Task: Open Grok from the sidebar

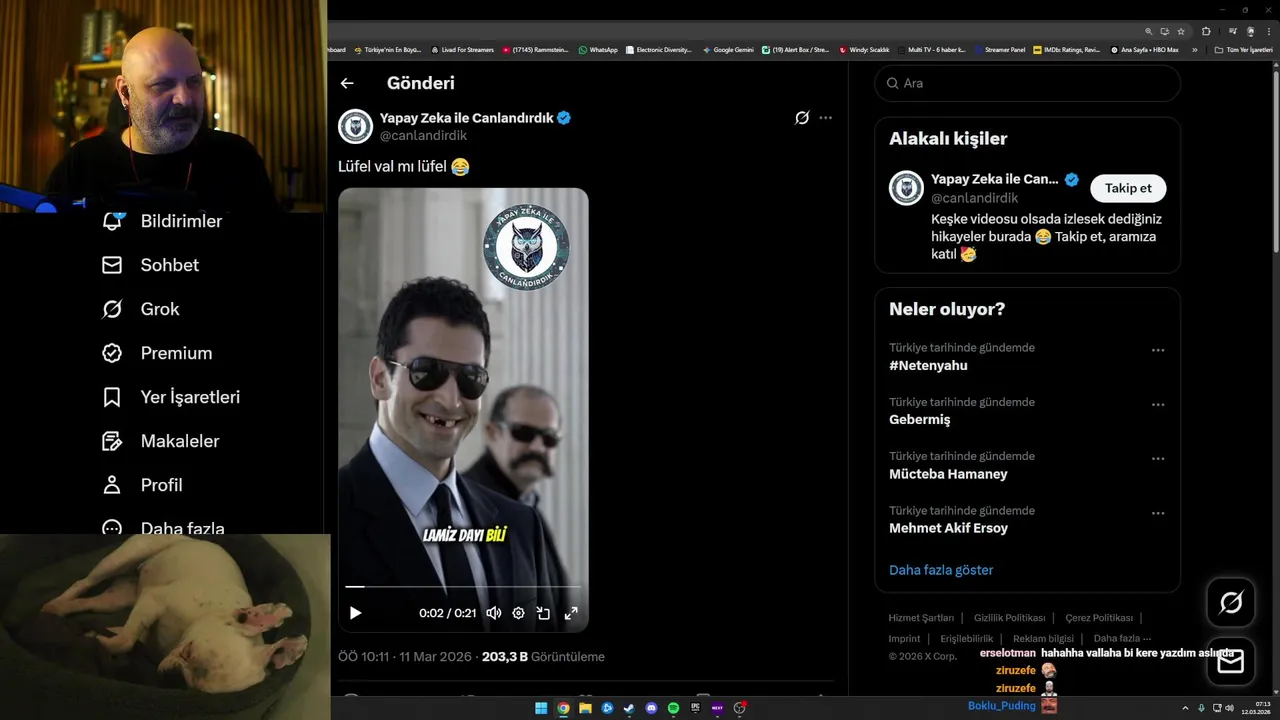Action: [141, 309]
